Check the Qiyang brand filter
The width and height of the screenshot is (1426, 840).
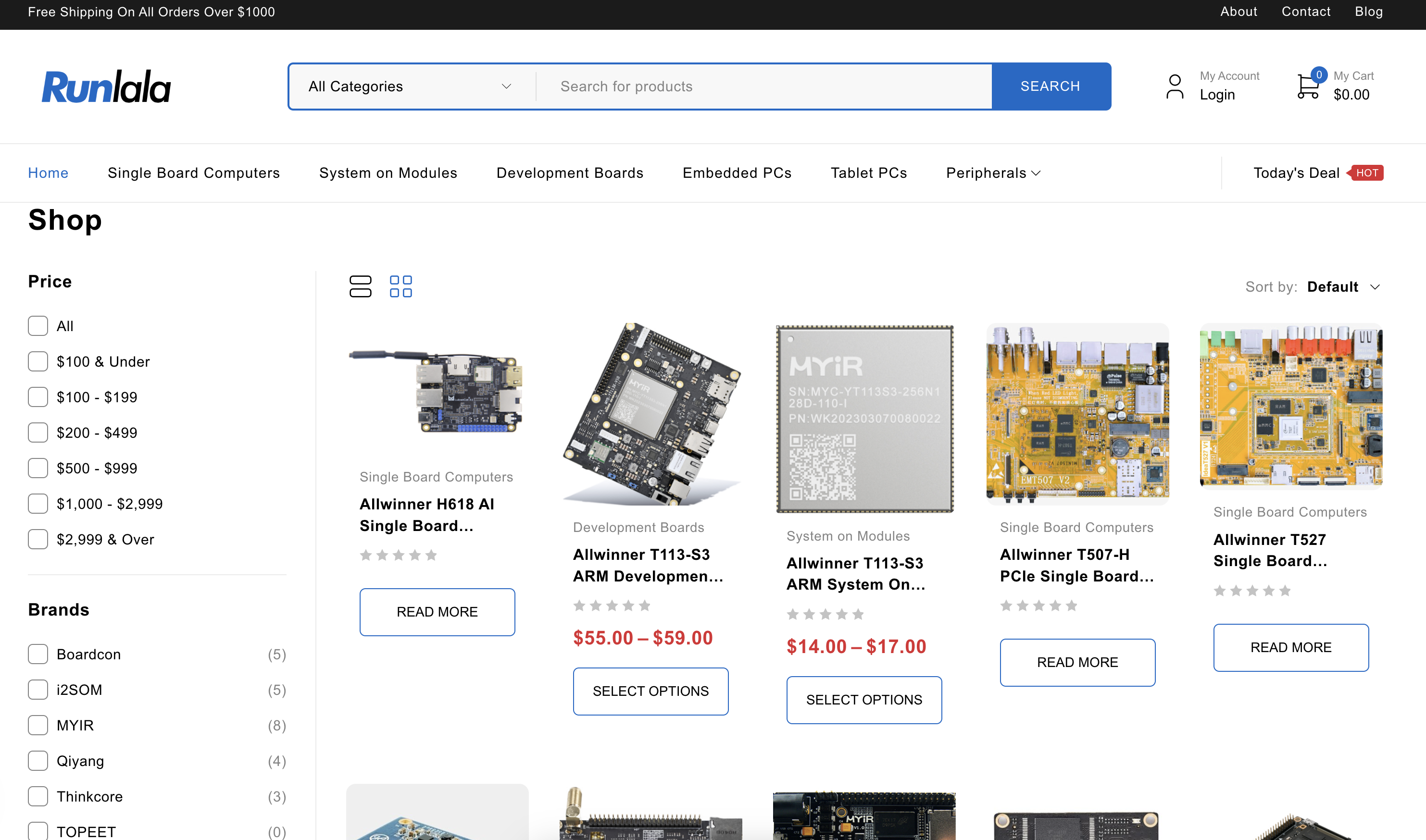click(38, 761)
